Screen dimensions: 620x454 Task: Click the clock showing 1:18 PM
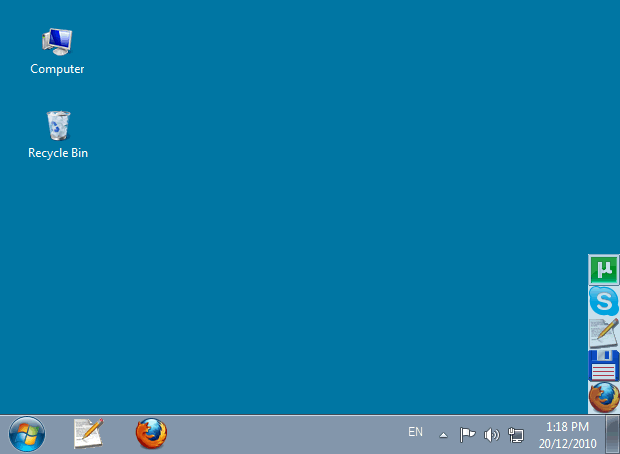point(567,426)
